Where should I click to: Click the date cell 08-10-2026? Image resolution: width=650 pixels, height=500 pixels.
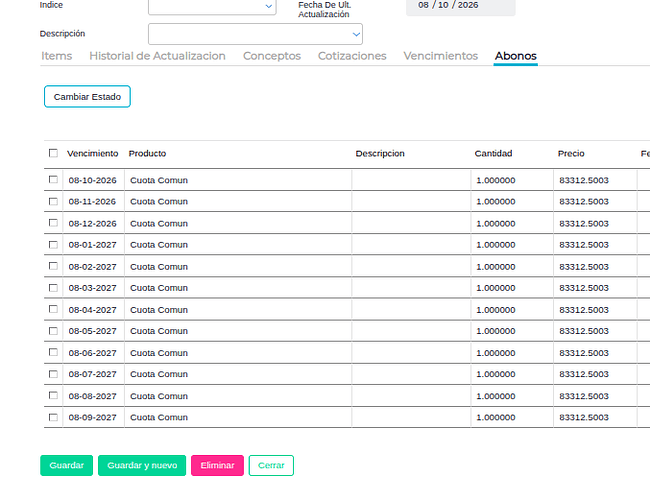(92, 180)
